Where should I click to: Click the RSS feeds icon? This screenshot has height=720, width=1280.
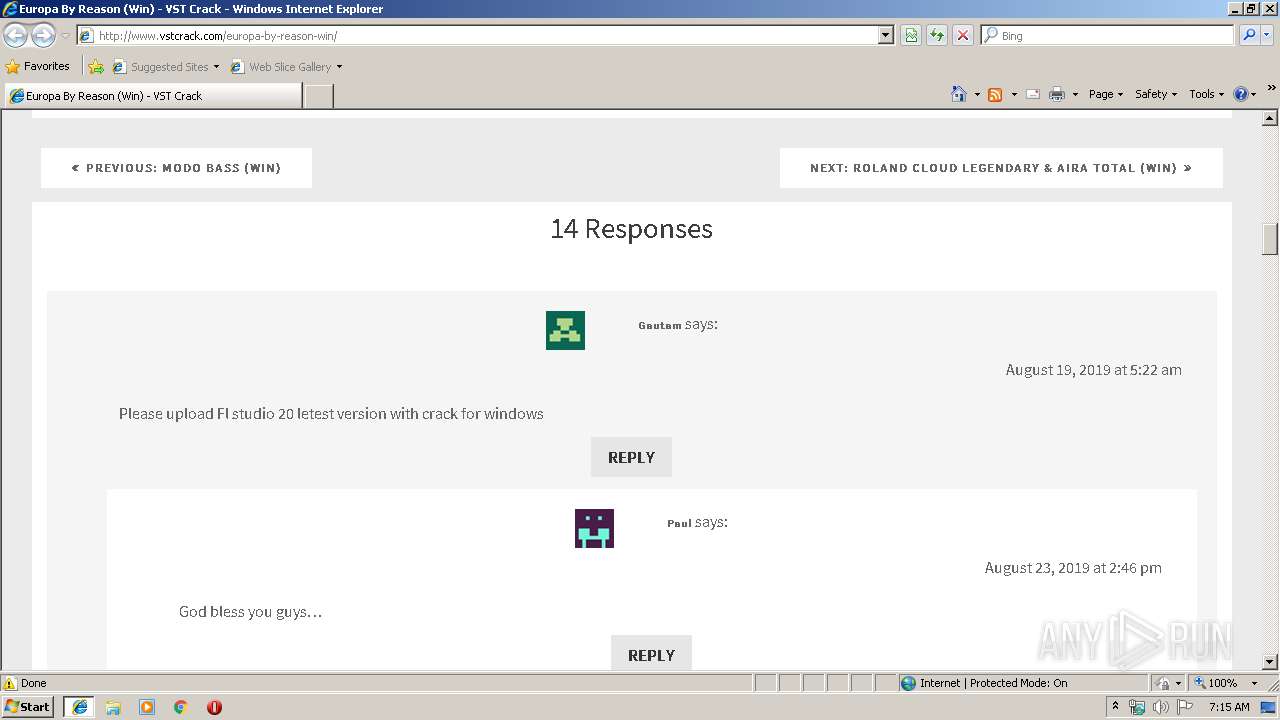(x=995, y=94)
